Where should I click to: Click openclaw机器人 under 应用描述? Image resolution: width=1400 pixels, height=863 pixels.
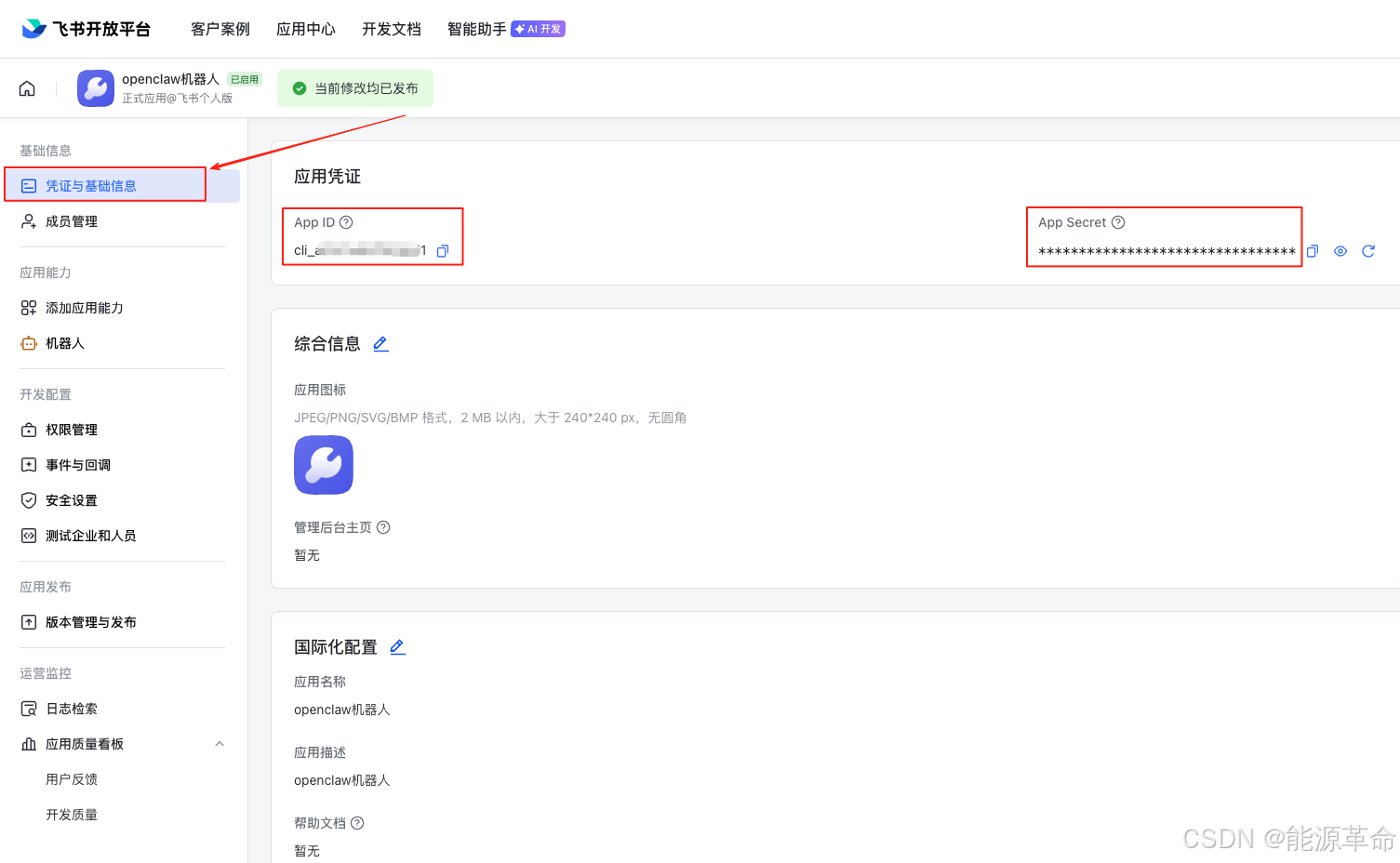point(342,780)
